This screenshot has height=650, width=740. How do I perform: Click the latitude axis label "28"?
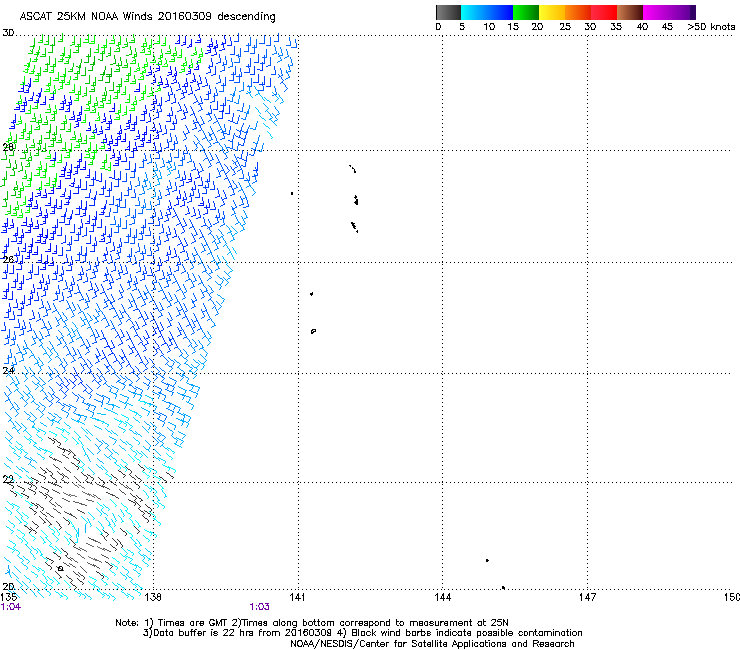click(8, 147)
